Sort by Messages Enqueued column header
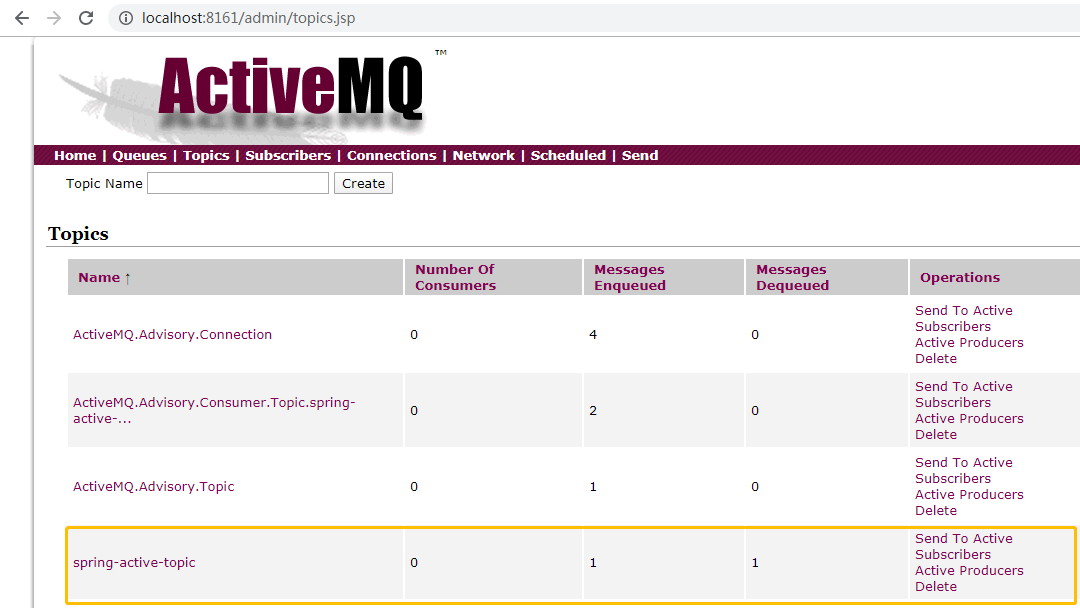 click(x=630, y=277)
